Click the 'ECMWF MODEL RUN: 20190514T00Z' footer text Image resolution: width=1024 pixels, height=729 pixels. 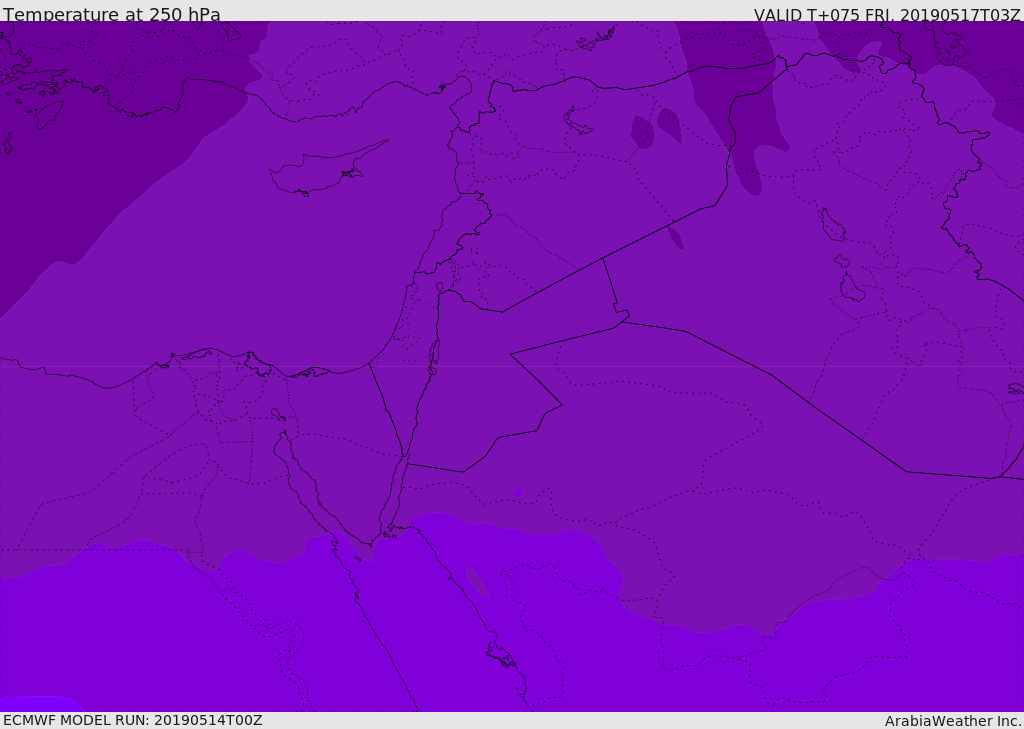coord(133,720)
